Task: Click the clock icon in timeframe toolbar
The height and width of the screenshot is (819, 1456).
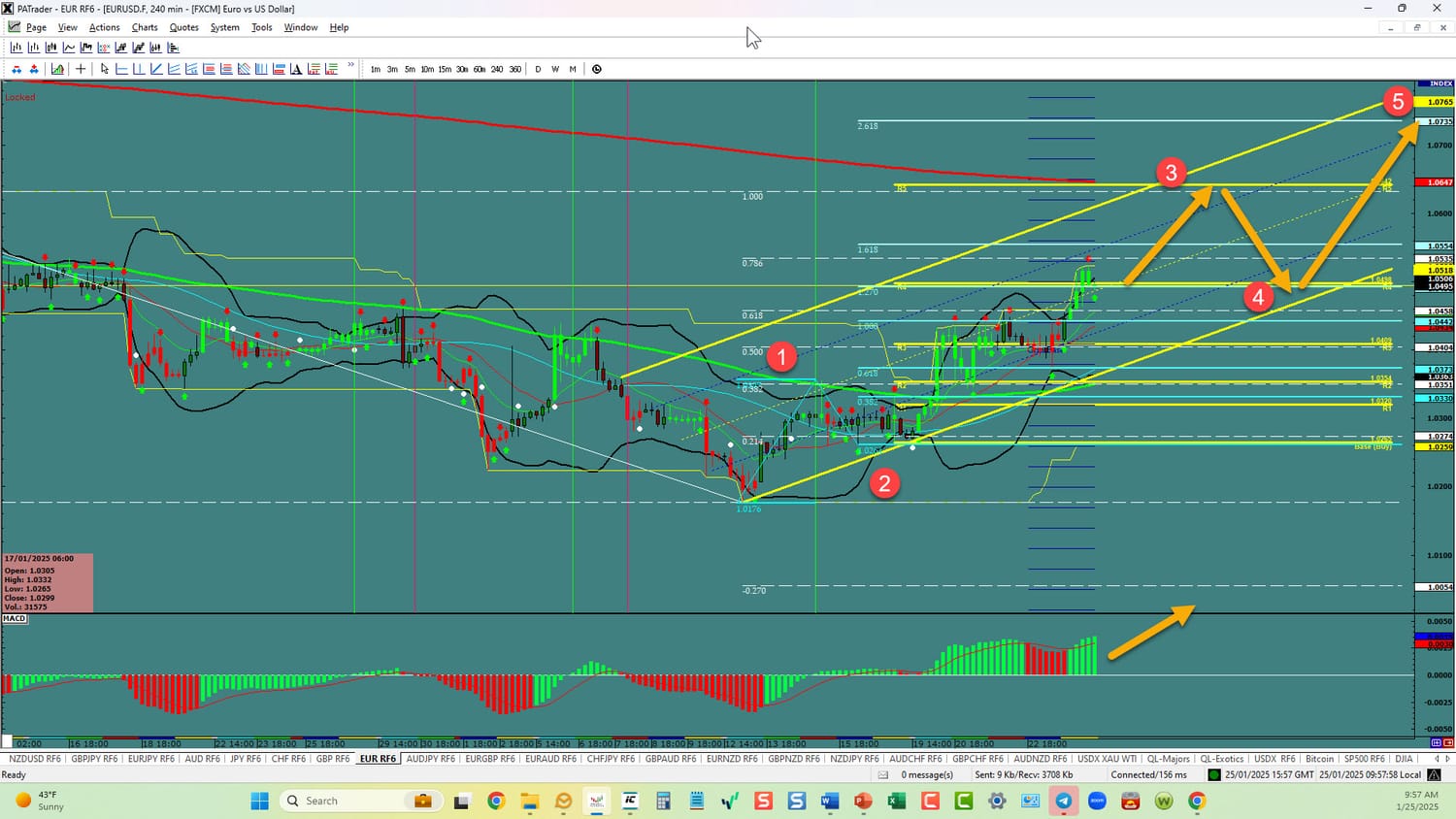Action: point(597,69)
